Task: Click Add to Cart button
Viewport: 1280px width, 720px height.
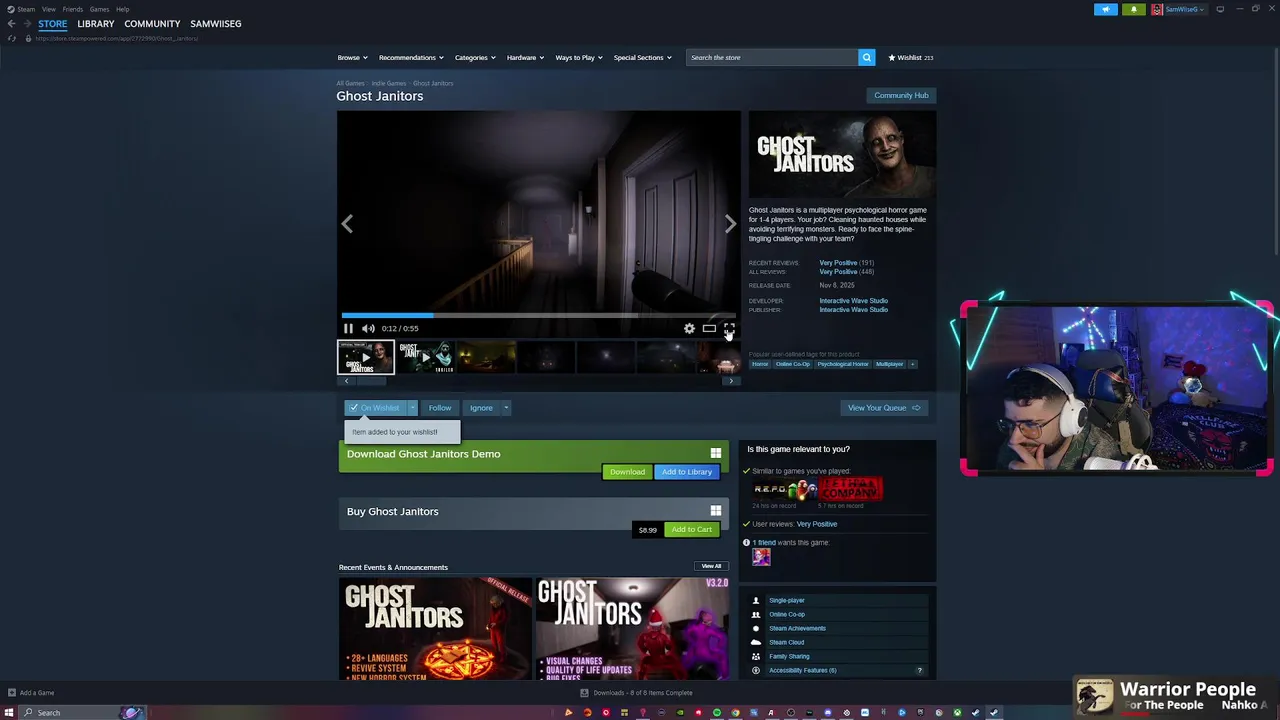Action: [692, 529]
